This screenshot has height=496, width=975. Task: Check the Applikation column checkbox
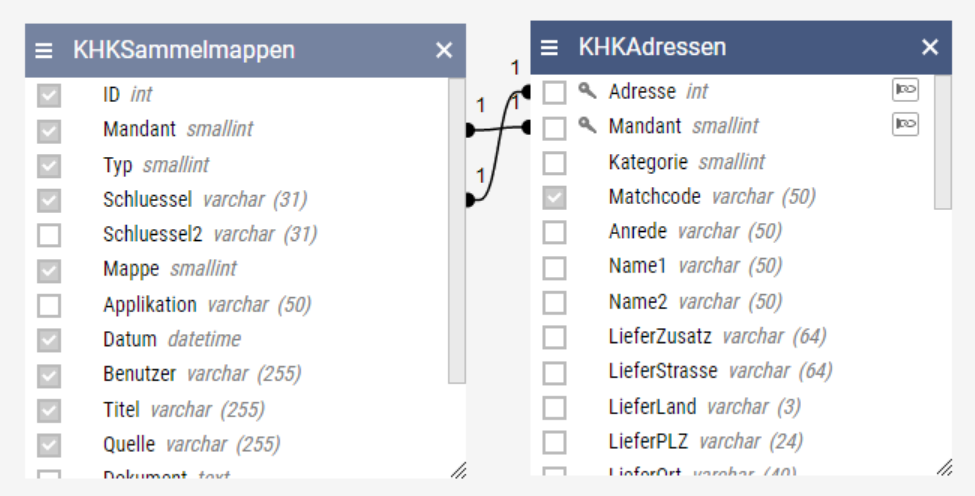click(49, 305)
